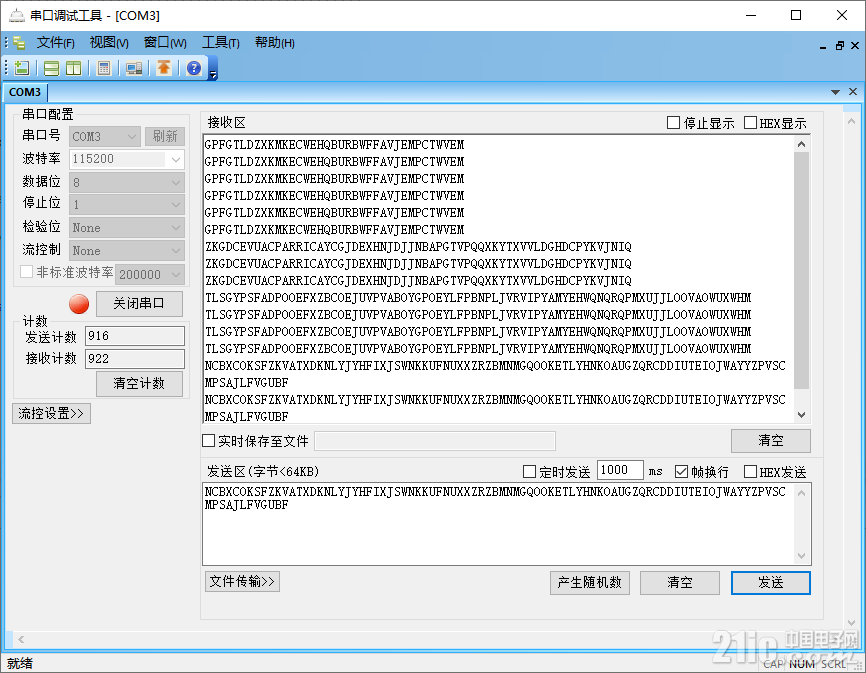Viewport: 866px width, 673px height.
Task: Click the receive area scrollbar thumb
Action: 801,271
